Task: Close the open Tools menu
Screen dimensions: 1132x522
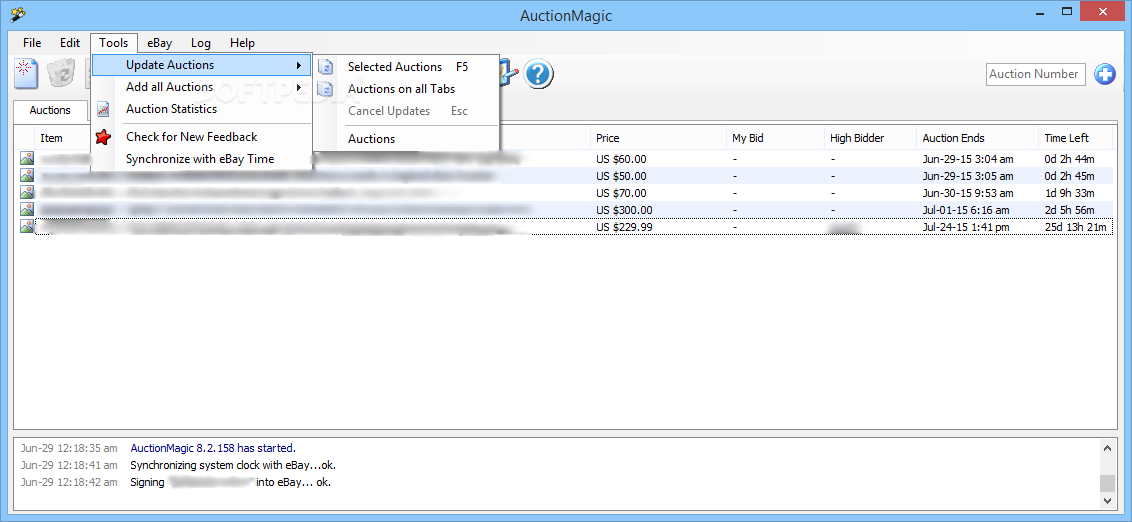Action: click(113, 43)
